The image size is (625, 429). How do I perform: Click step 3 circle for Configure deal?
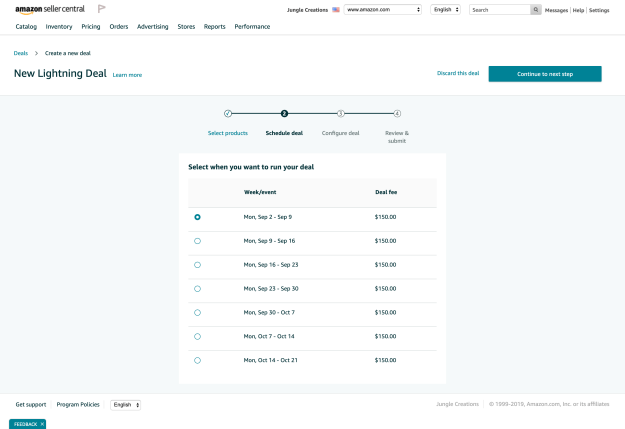pos(341,114)
